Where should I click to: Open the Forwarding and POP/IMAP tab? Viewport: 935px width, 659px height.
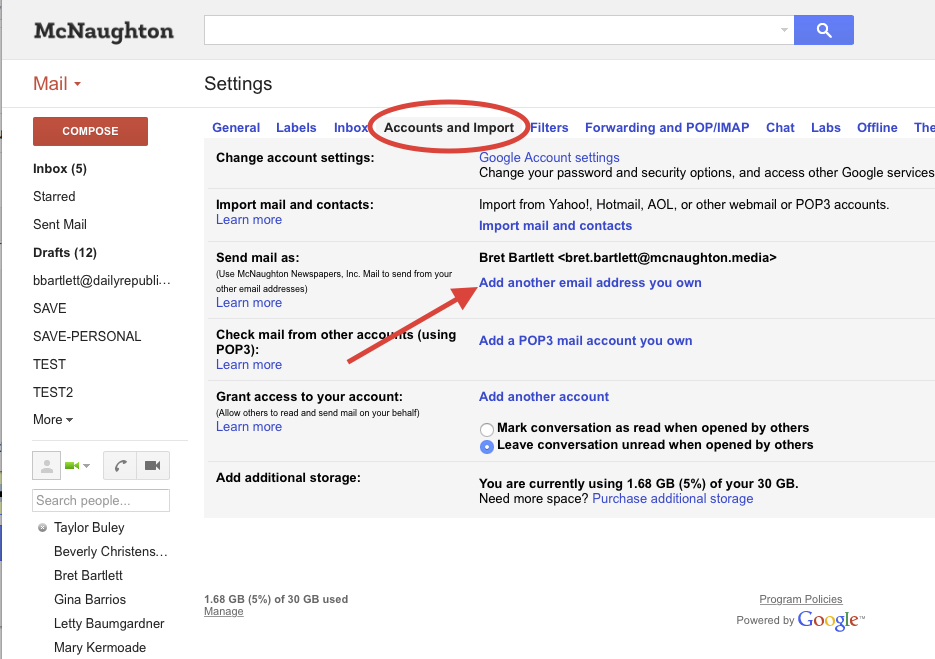click(667, 128)
